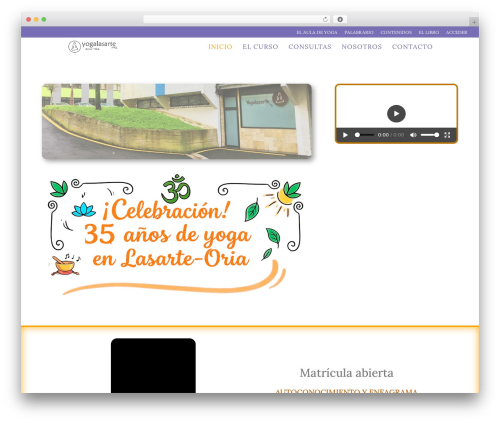500x423 pixels.
Task: Click the browser extension icon beside the address bar
Action: click(x=340, y=19)
